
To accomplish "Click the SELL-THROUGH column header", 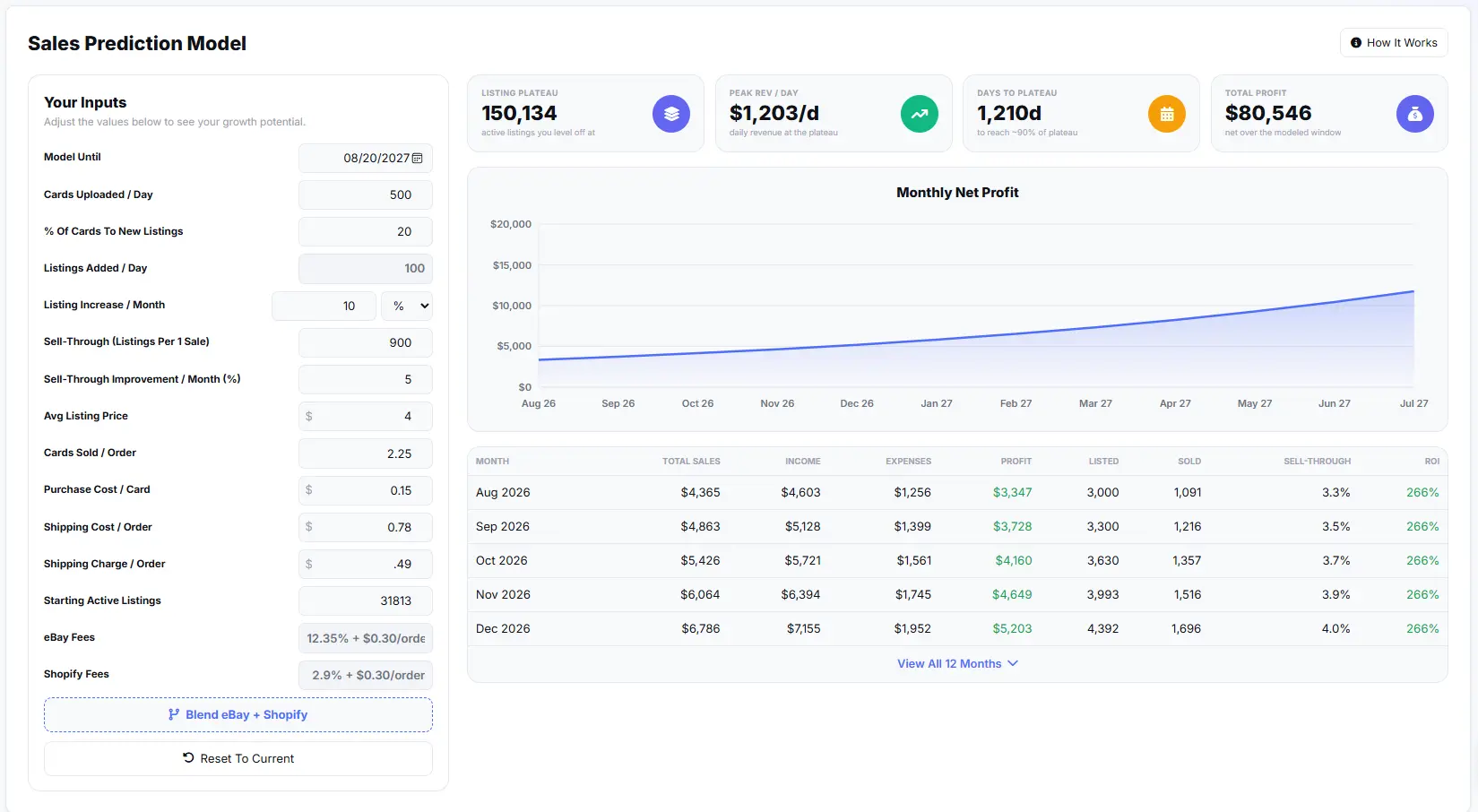I will point(1317,462).
